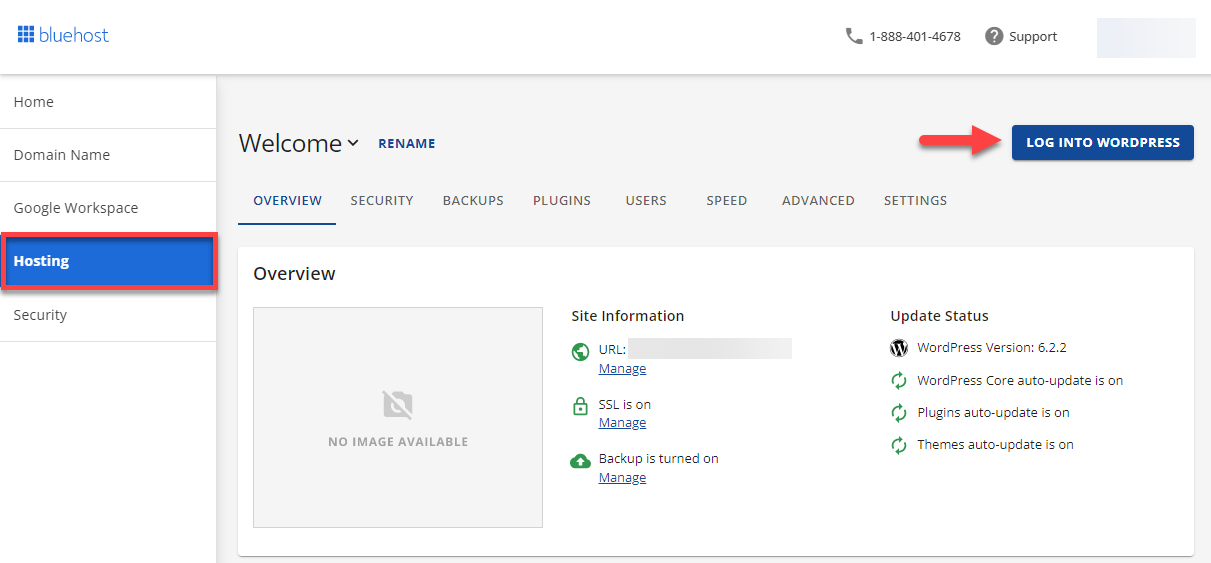The image size is (1211, 563).
Task: Open the Manage link under SSL
Action: point(622,423)
